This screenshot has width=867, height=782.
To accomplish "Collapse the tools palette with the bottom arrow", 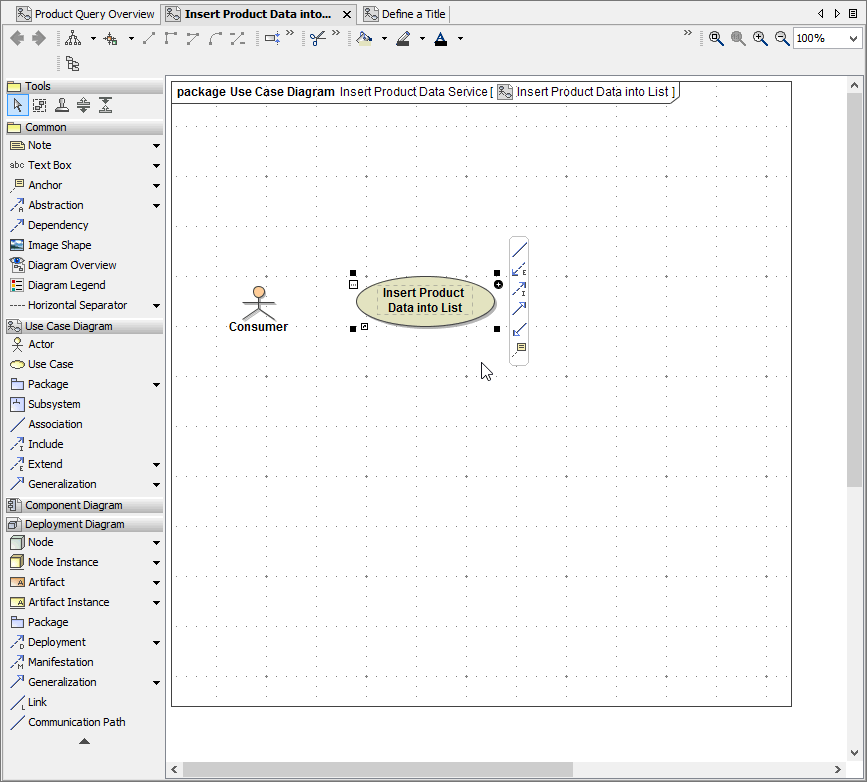I will click(84, 741).
